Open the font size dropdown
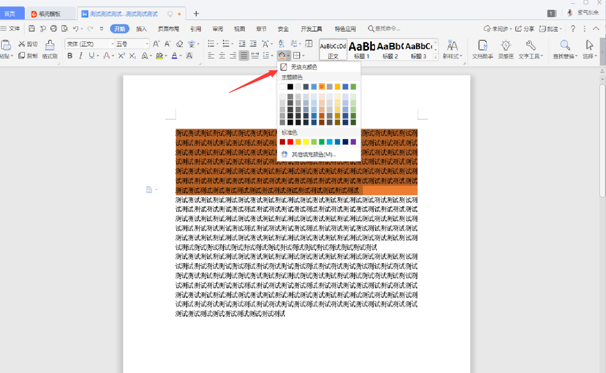 tap(146, 44)
